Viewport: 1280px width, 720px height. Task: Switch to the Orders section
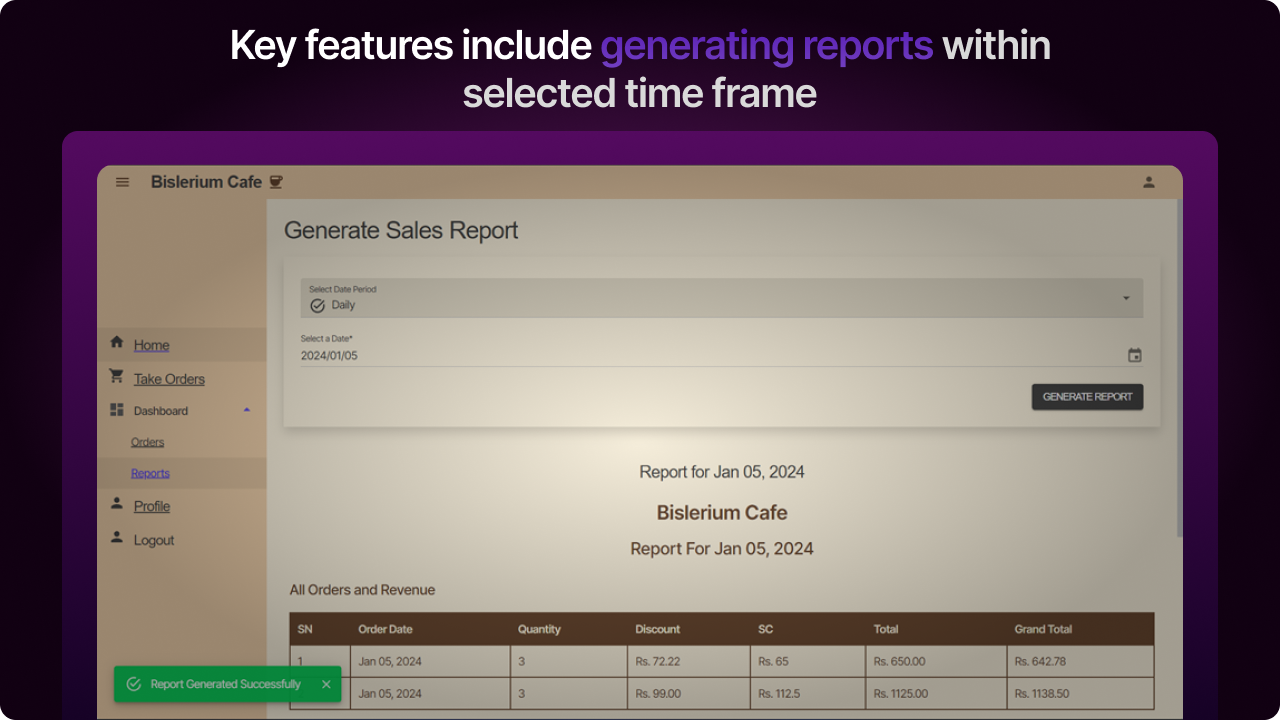(147, 441)
